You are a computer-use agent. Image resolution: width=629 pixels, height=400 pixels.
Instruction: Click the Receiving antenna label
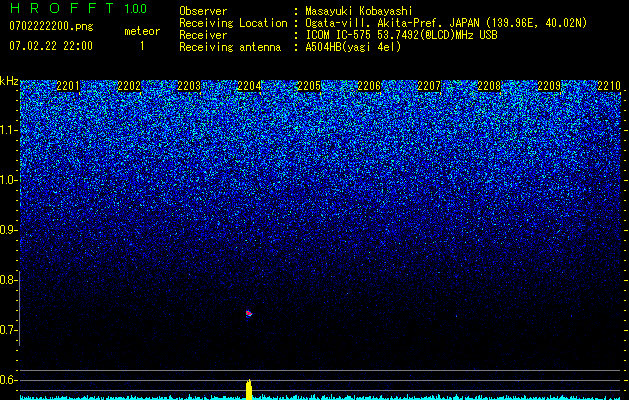[x=230, y=47]
